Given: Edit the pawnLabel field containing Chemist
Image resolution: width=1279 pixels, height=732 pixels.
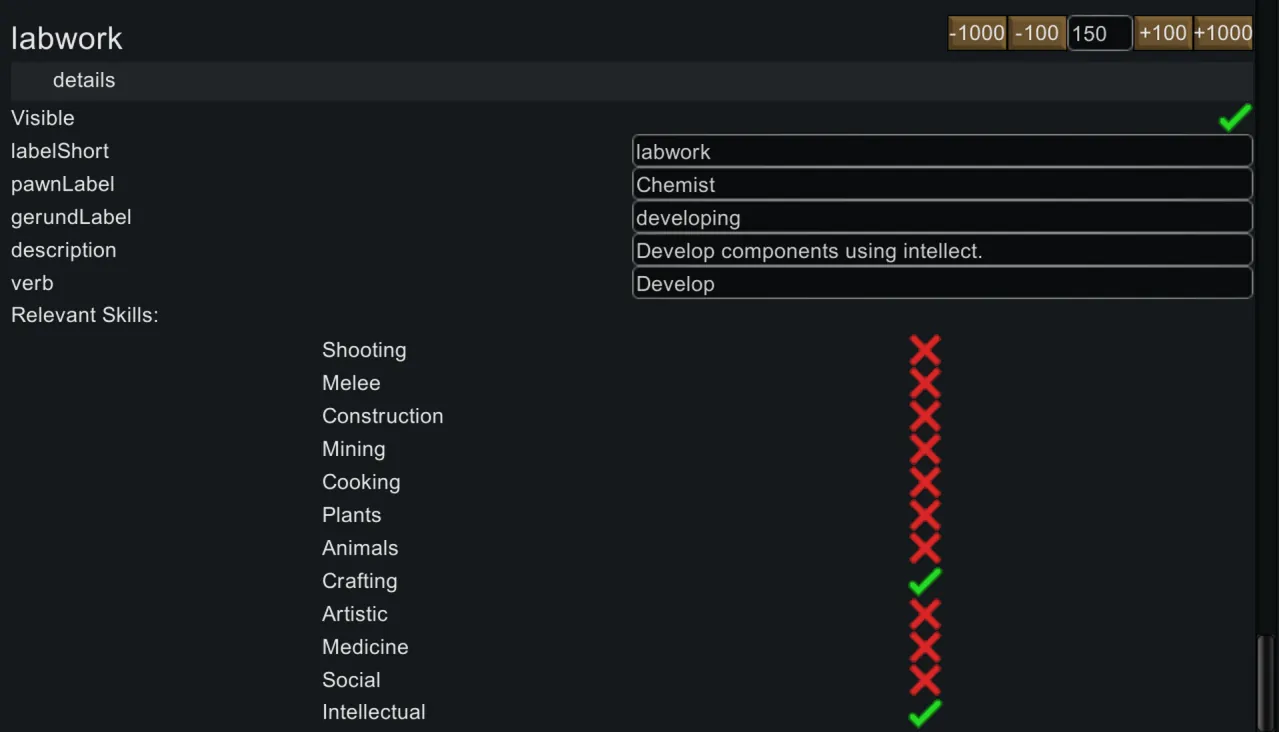Looking at the screenshot, I should [942, 184].
